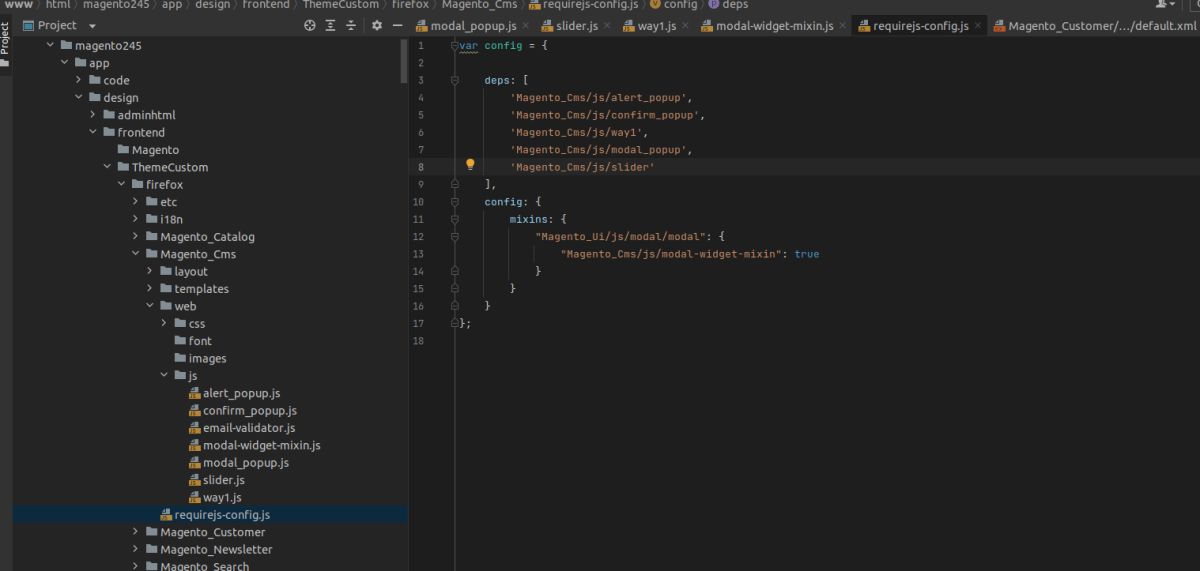Close the modal-widget-mixin.js tab

click(841, 26)
